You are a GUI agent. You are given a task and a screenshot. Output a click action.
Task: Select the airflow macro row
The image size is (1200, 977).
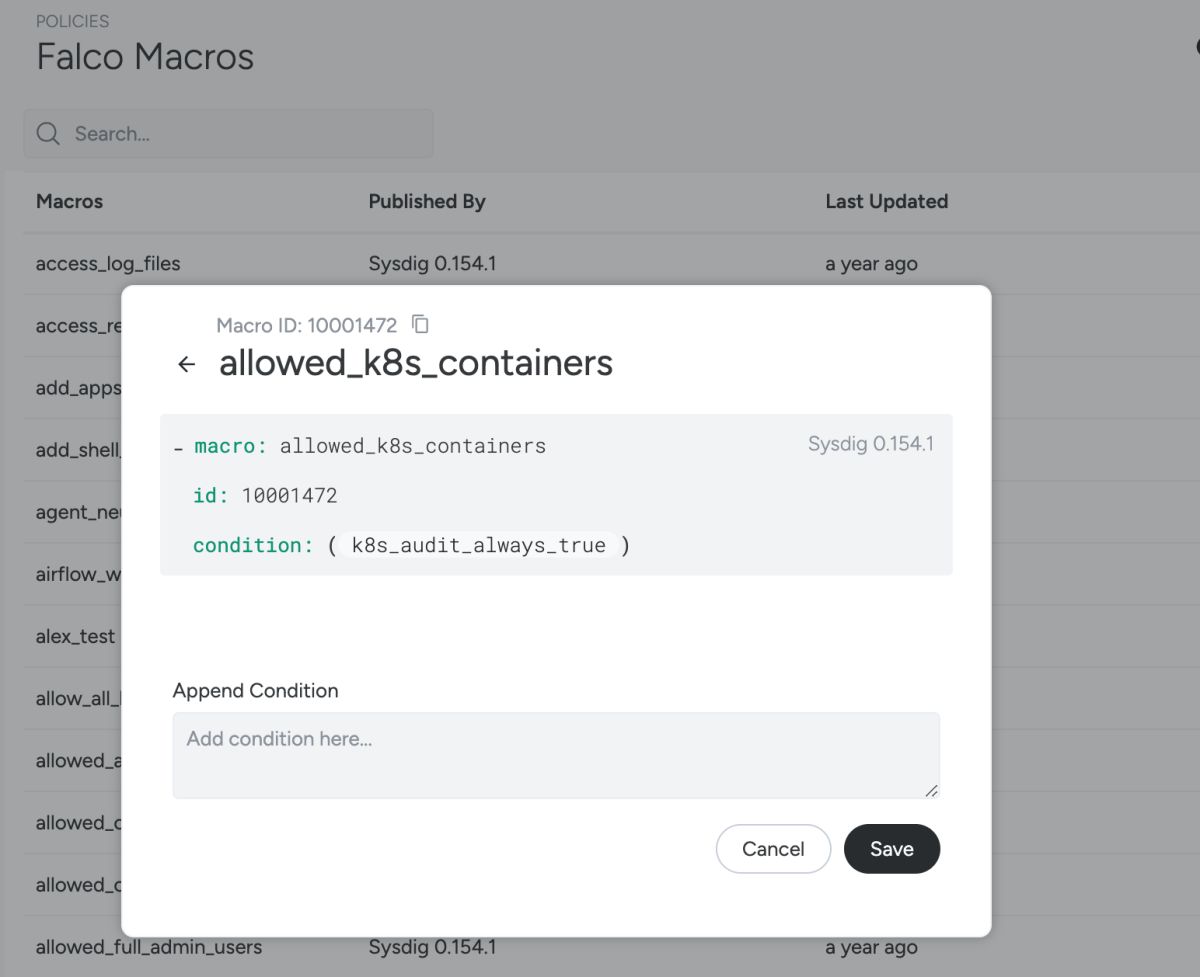click(78, 574)
